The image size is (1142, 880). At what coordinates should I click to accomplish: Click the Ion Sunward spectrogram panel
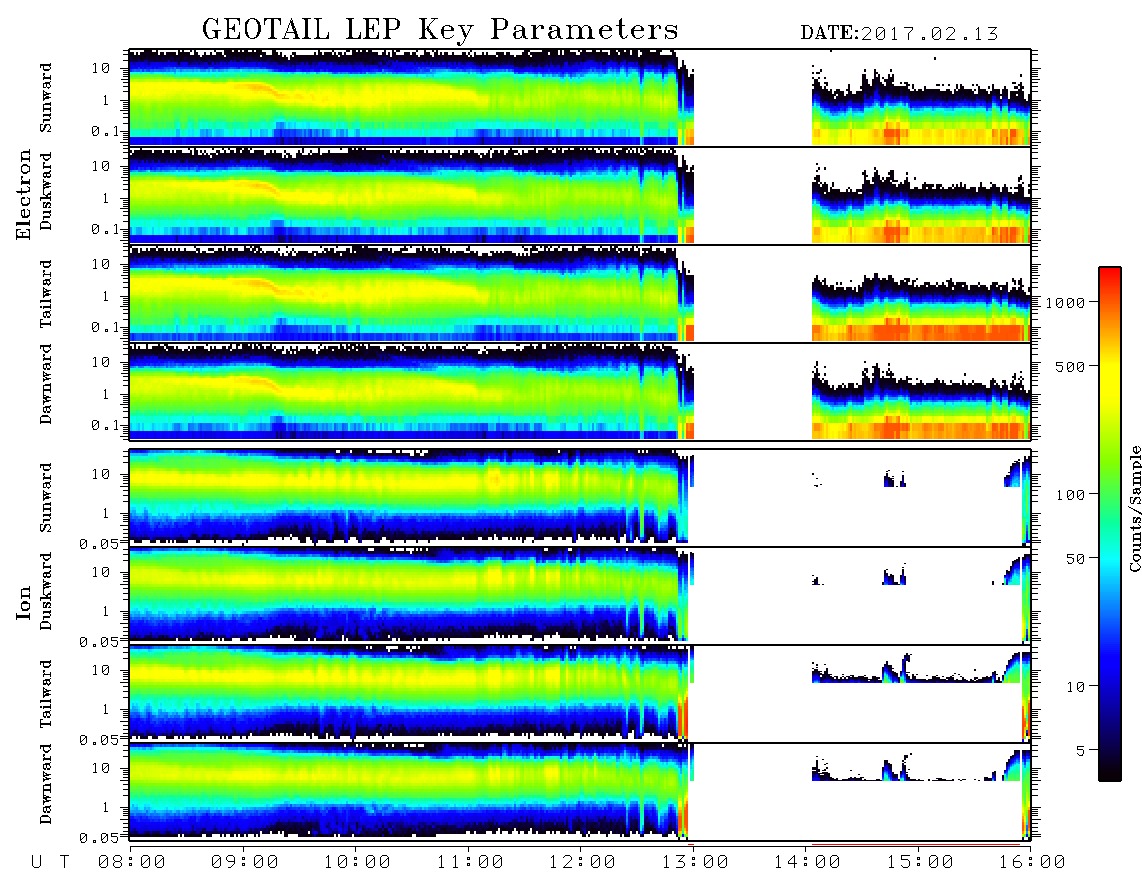tap(580, 498)
